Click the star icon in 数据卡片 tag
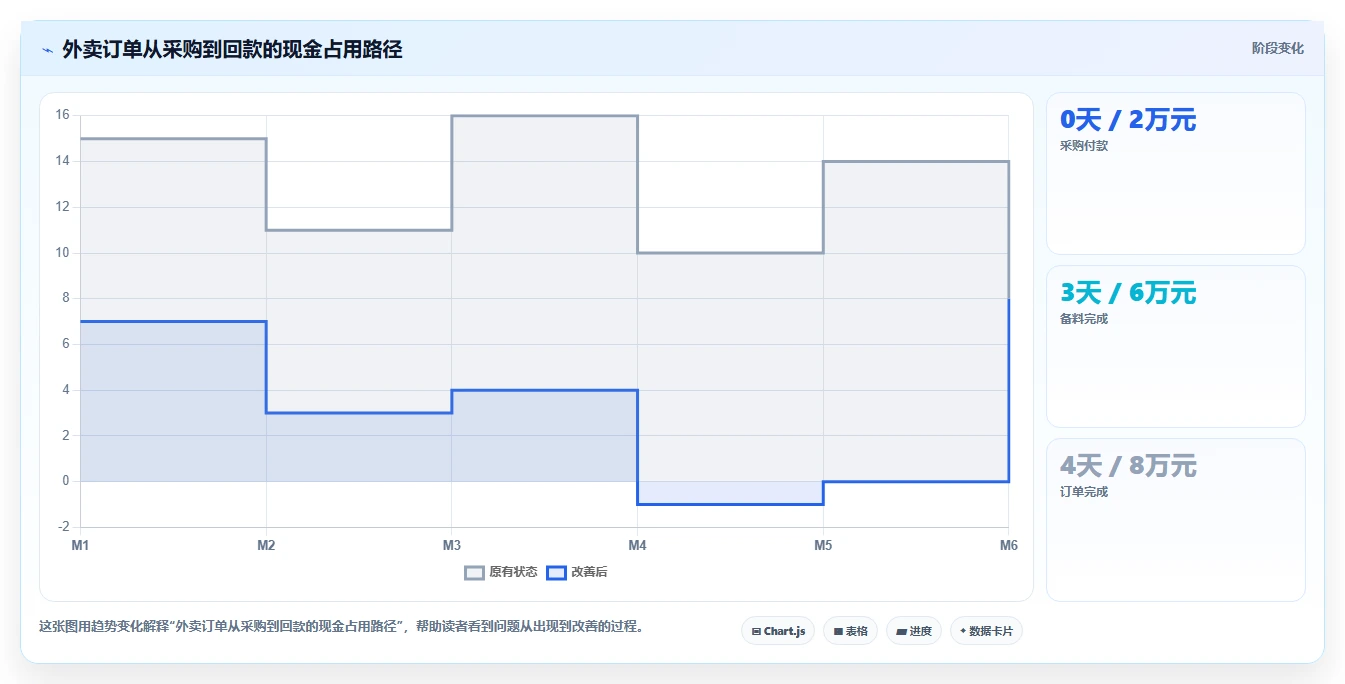 (963, 631)
